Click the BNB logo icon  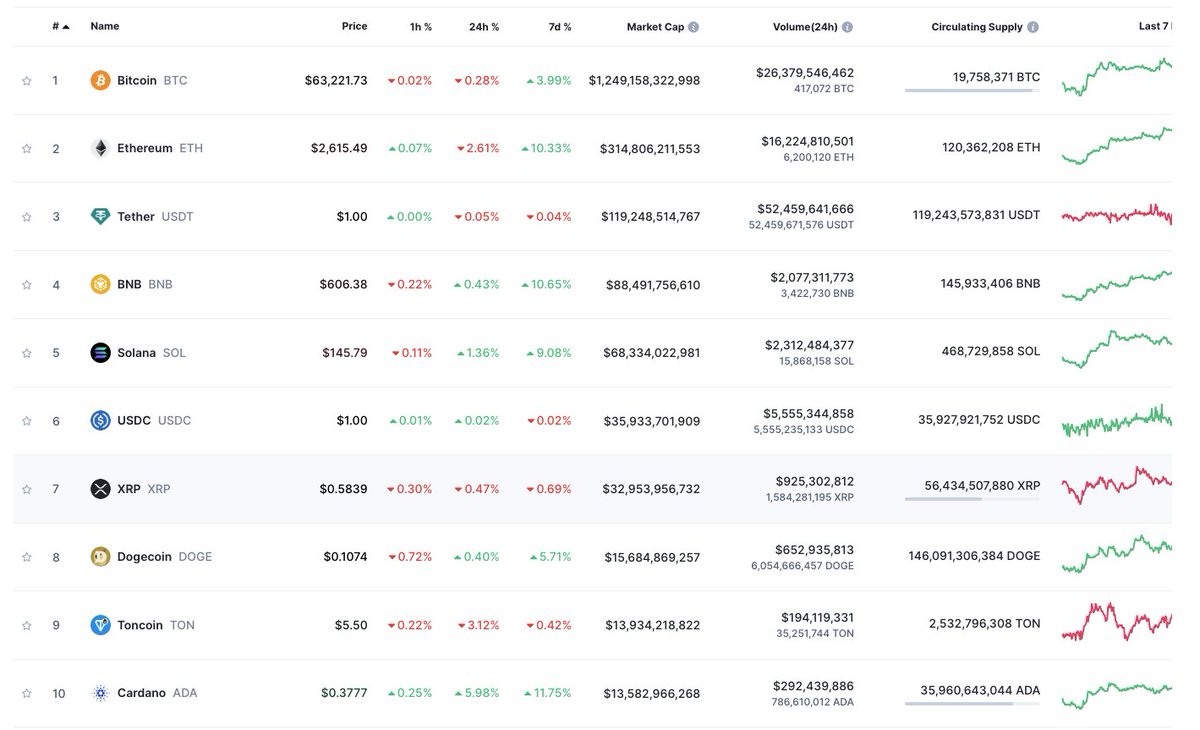click(x=100, y=284)
